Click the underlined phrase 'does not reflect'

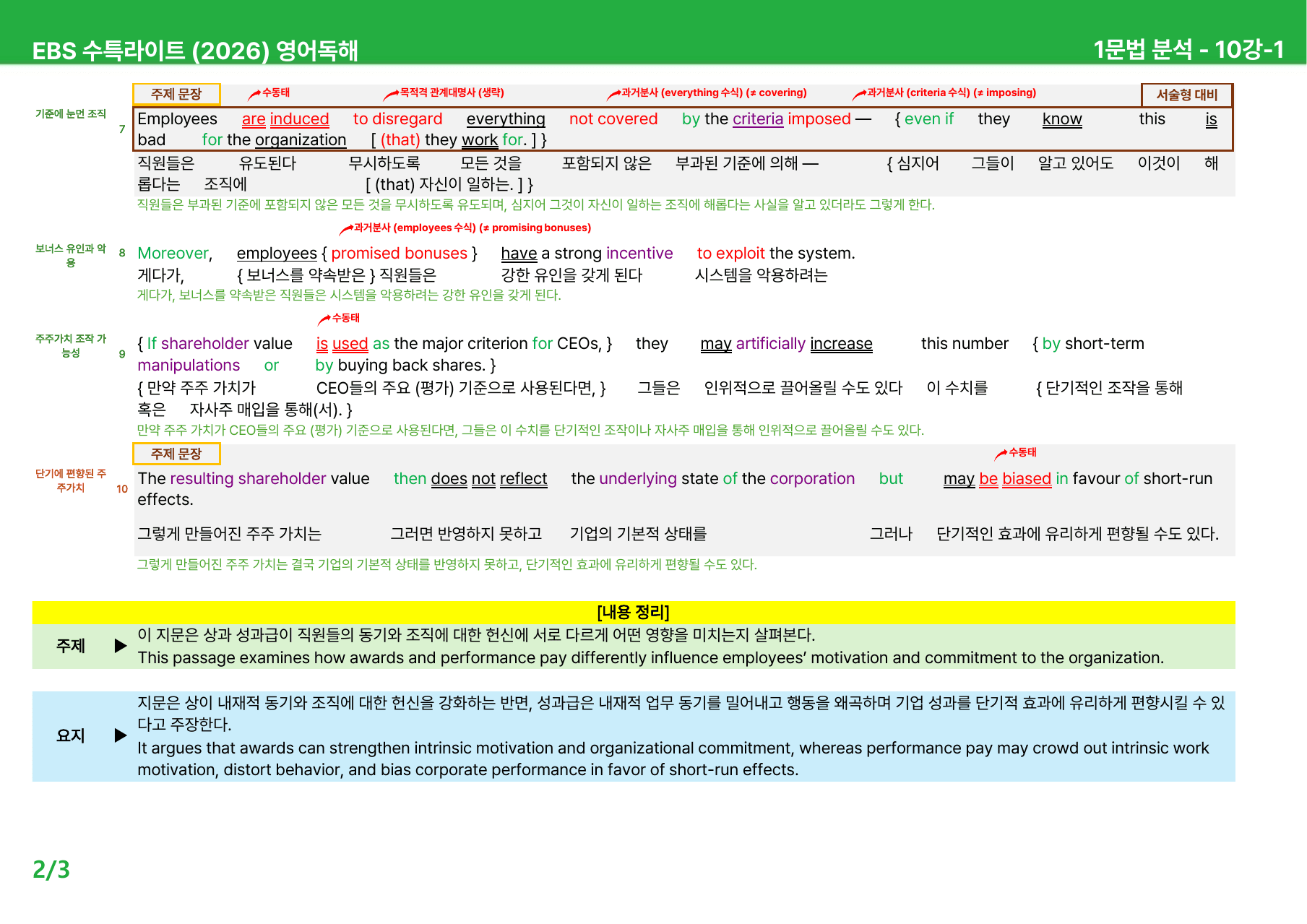[489, 479]
